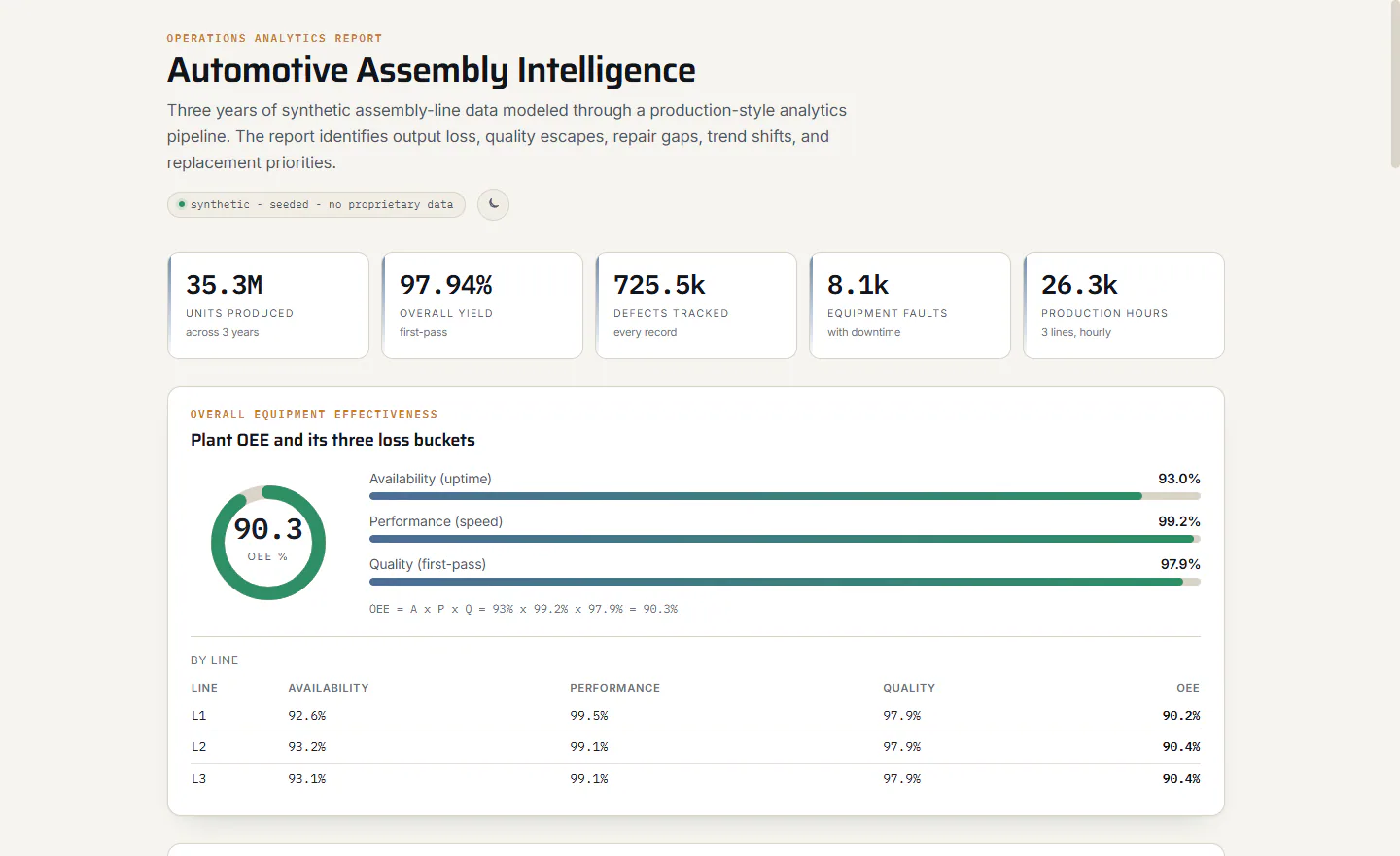Image resolution: width=1400 pixels, height=856 pixels.
Task: Click the "OPERATIONS ANALYTICS REPORT" eyebrow label
Action: (x=274, y=39)
